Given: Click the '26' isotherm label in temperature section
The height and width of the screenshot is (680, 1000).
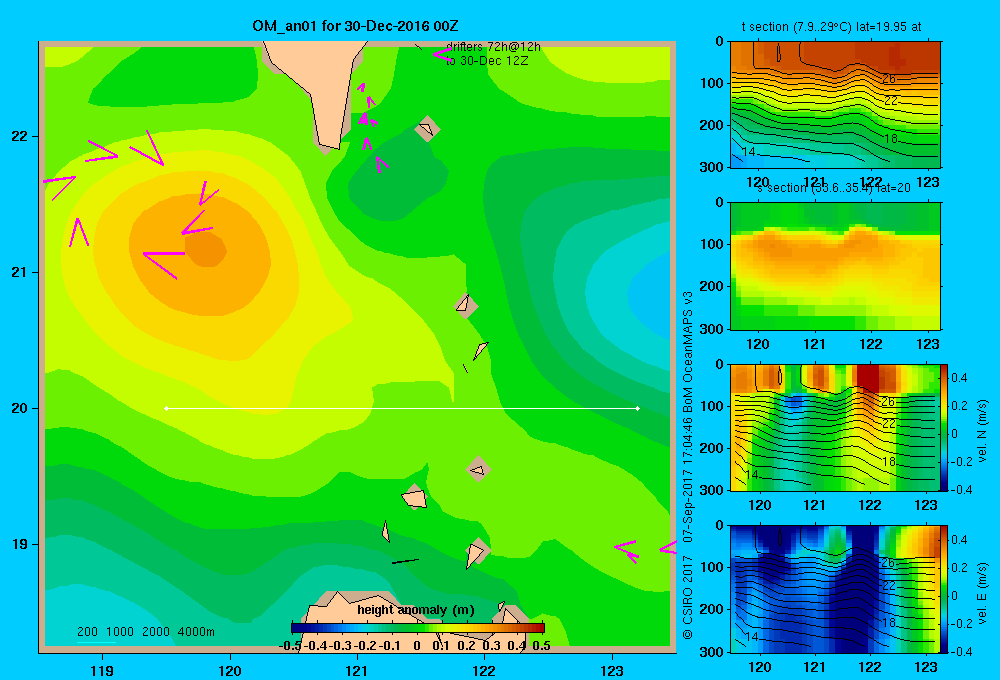Looking at the screenshot, I should pyautogui.click(x=889, y=78).
